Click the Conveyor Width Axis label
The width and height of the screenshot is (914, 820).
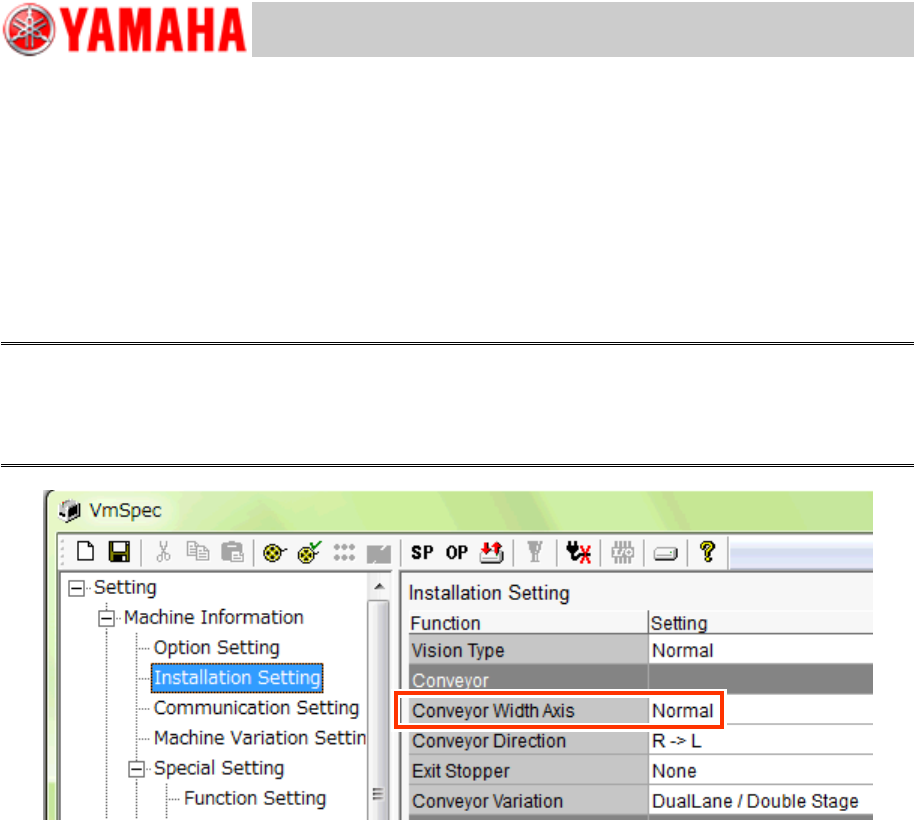tap(493, 711)
